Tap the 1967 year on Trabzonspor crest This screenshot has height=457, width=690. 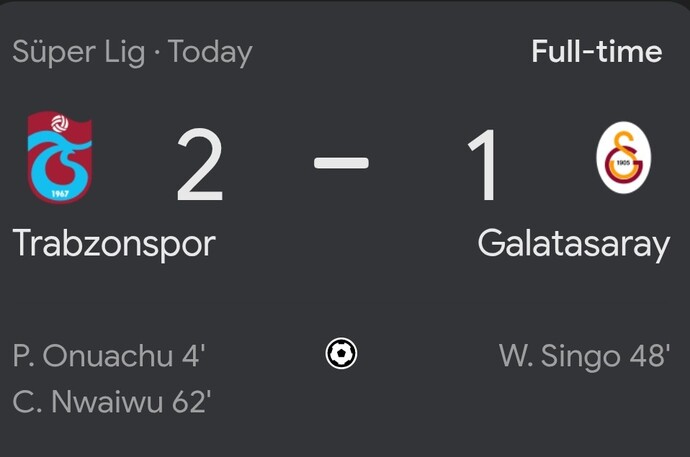[60, 194]
